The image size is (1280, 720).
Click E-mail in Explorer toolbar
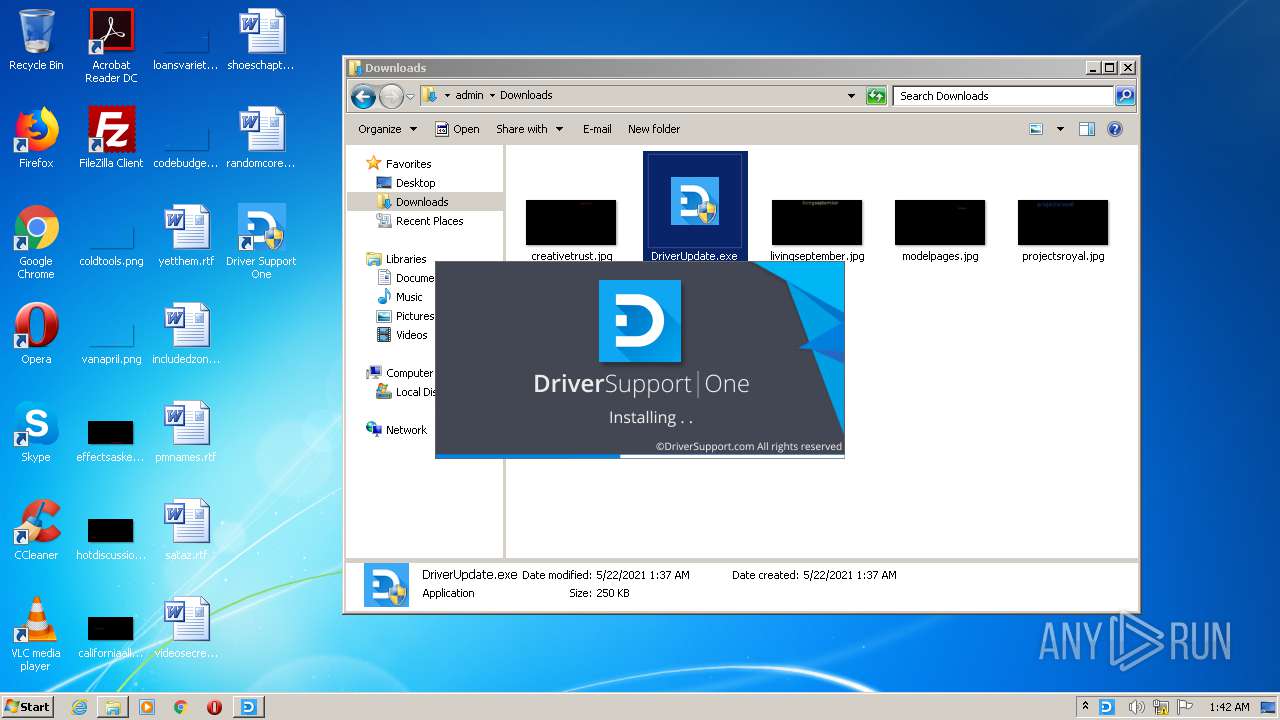click(597, 129)
